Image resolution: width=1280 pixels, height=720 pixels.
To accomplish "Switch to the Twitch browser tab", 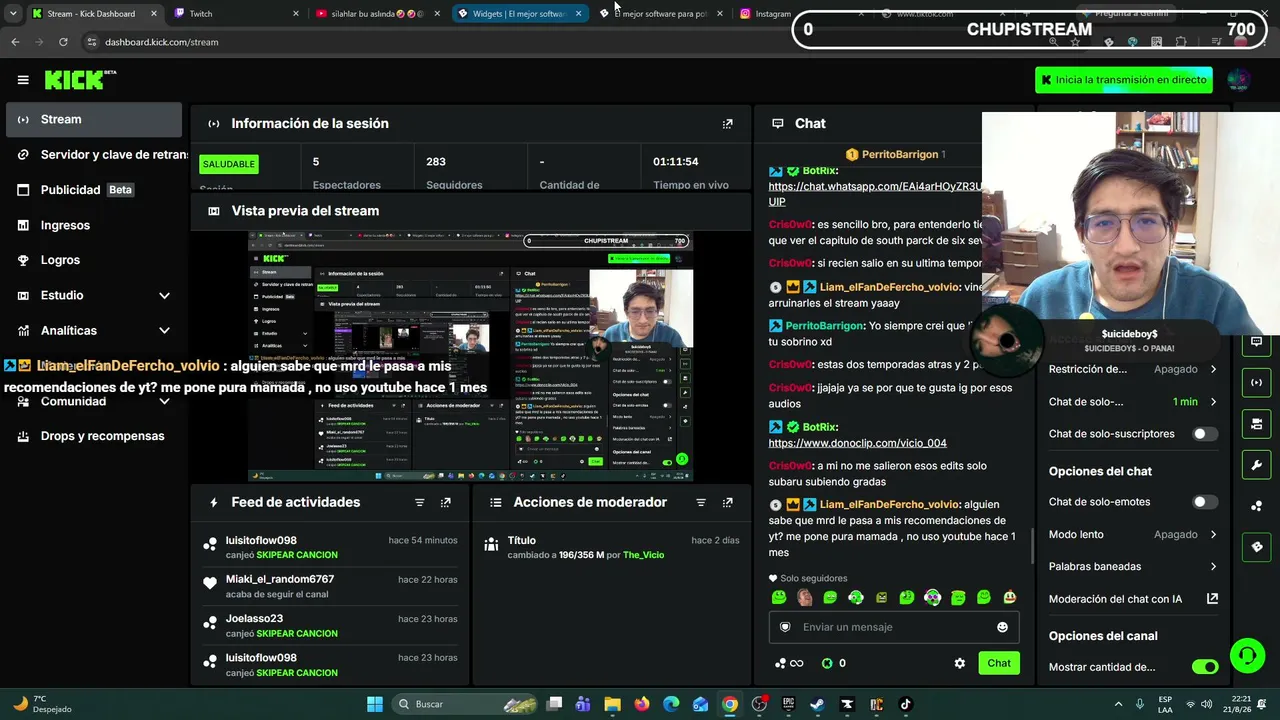I will click(x=235, y=14).
